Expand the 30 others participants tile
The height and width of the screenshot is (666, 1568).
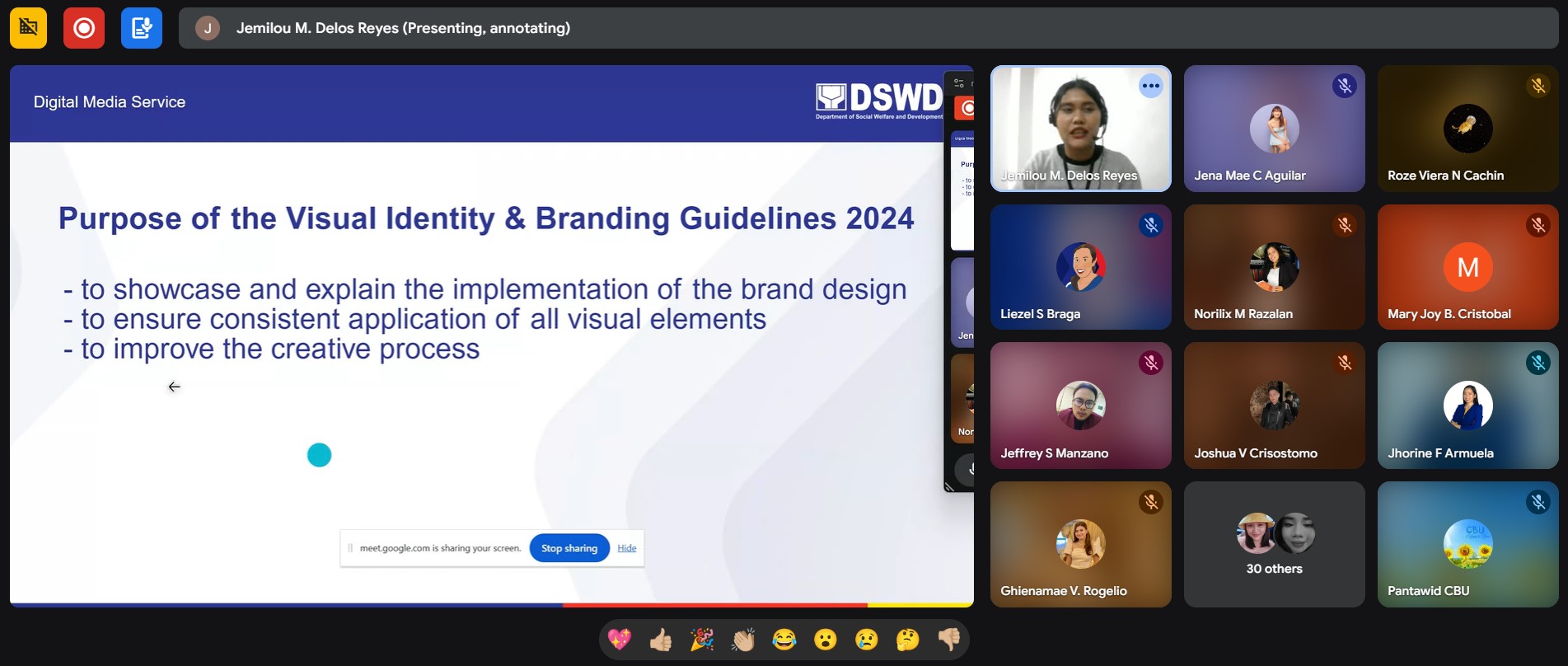(1275, 545)
